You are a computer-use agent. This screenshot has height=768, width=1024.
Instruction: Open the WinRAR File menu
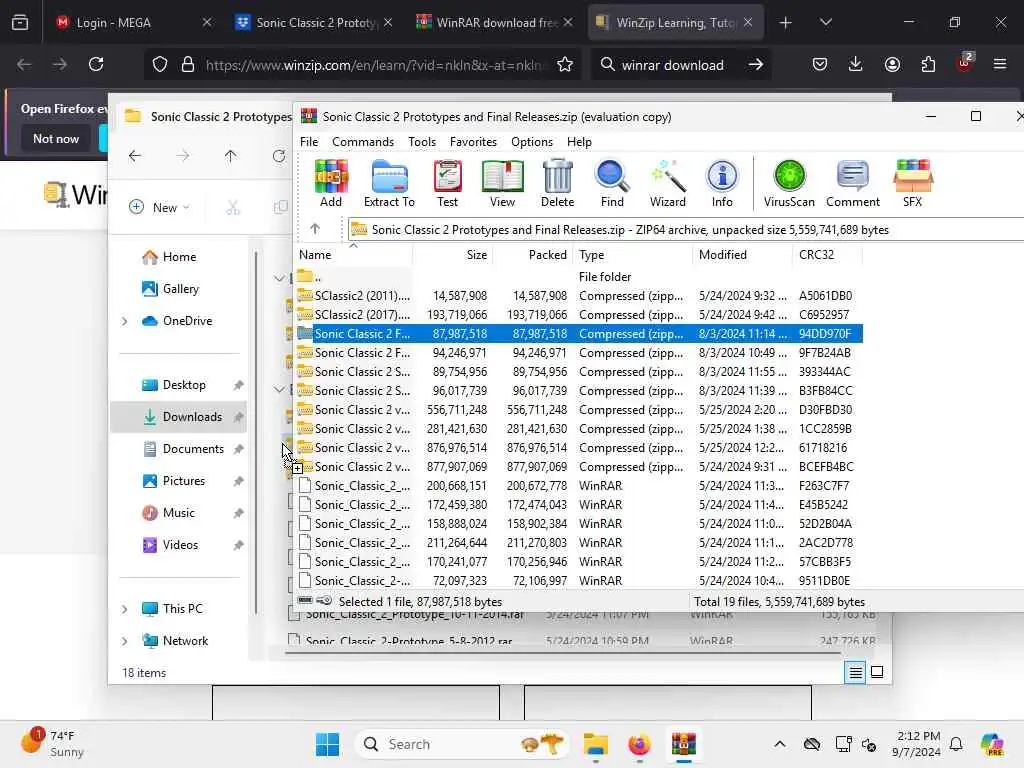click(309, 142)
